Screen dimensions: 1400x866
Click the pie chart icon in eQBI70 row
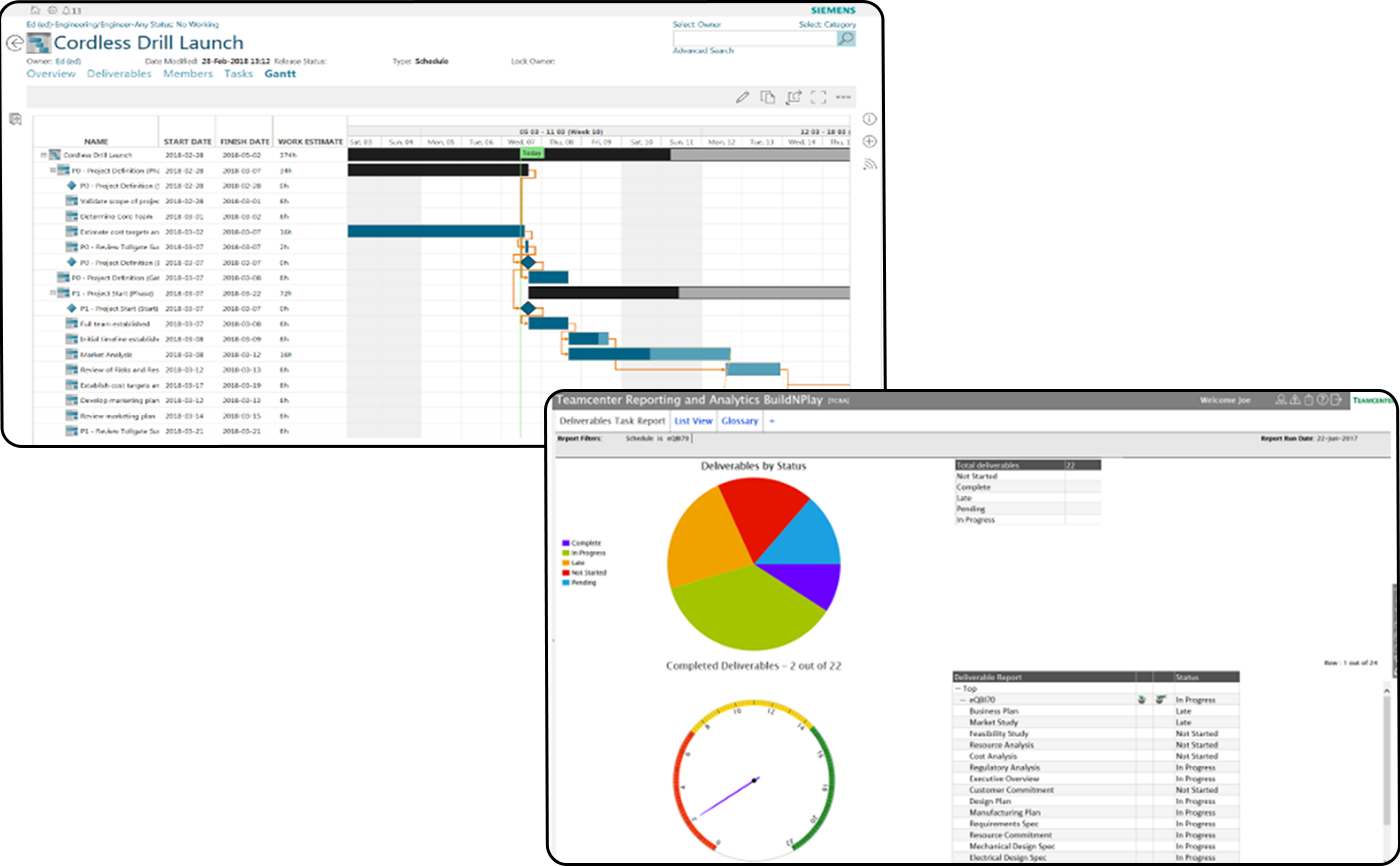(x=1142, y=700)
